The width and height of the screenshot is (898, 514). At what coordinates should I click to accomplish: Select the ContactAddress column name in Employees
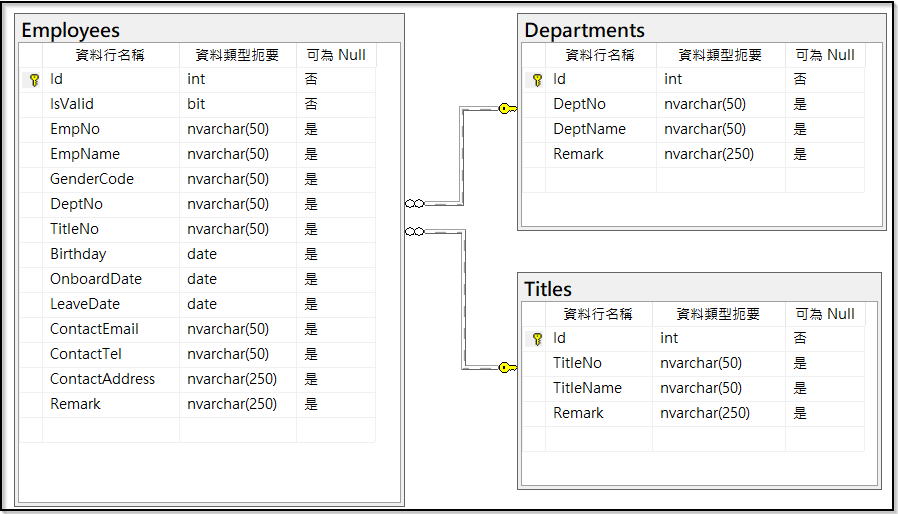(x=102, y=379)
